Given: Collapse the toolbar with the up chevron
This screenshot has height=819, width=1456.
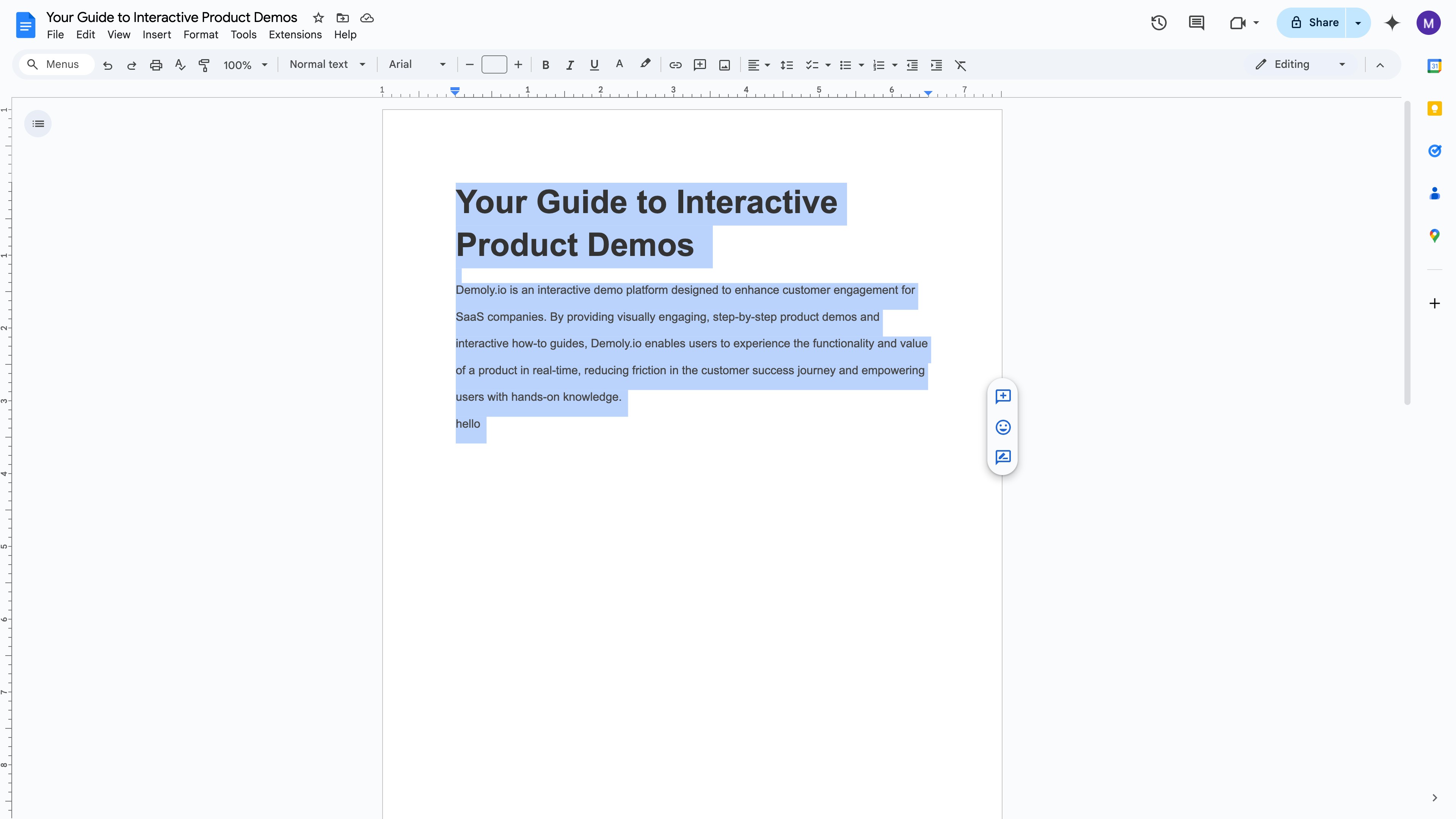Looking at the screenshot, I should pyautogui.click(x=1380, y=66).
